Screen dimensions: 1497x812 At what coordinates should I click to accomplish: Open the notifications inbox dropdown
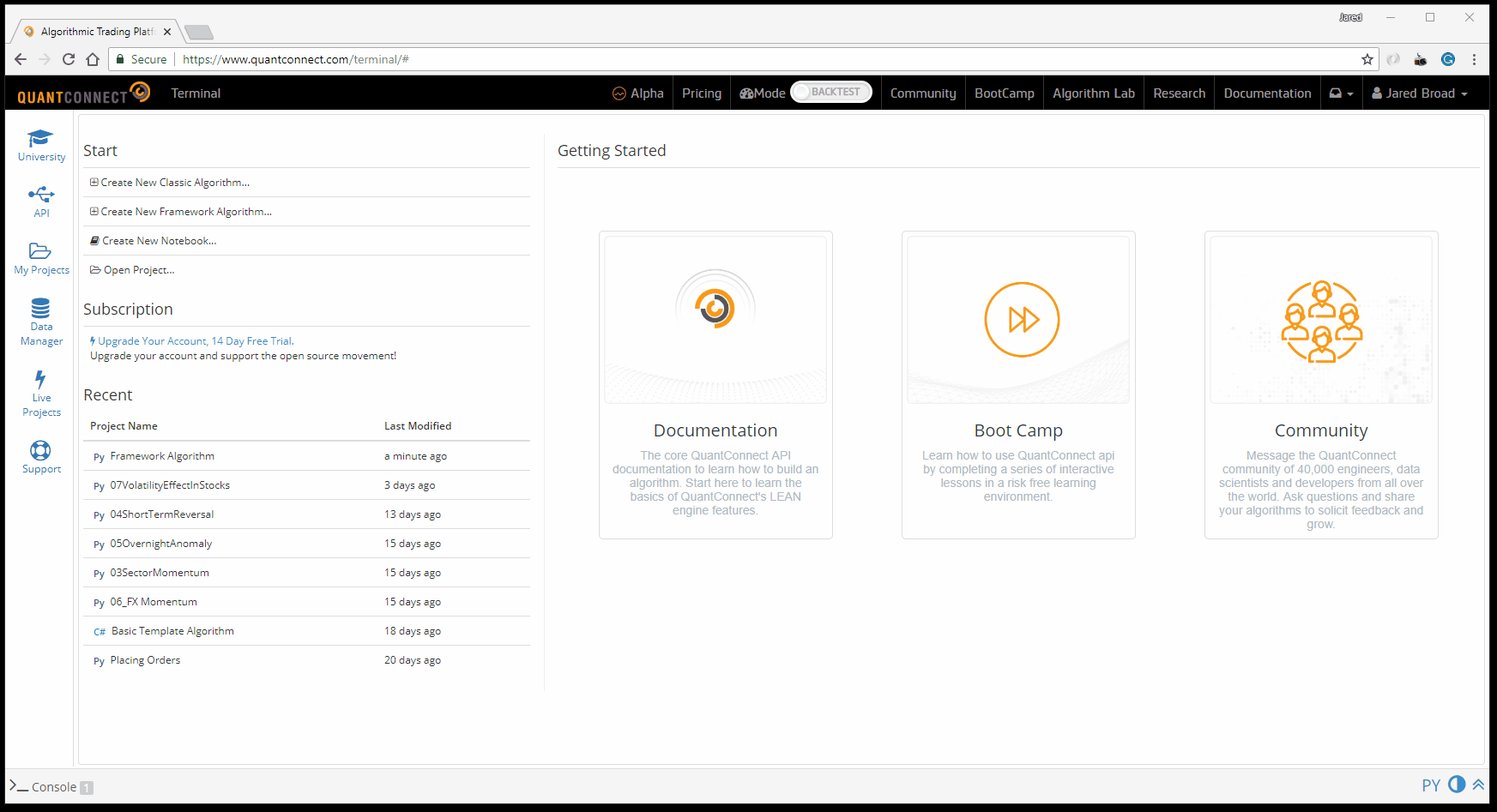click(1342, 93)
